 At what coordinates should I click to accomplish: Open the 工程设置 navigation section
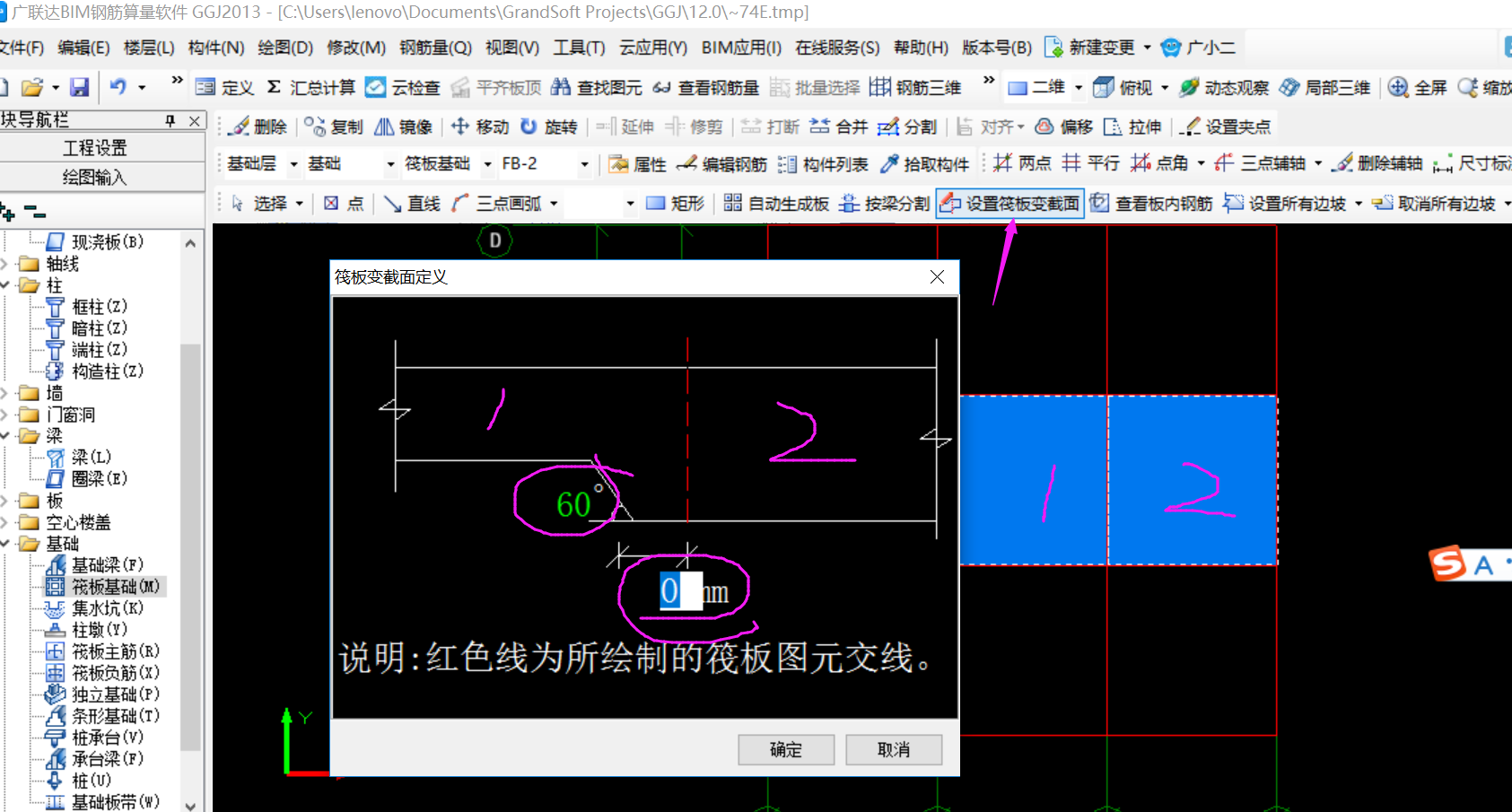pos(95,148)
